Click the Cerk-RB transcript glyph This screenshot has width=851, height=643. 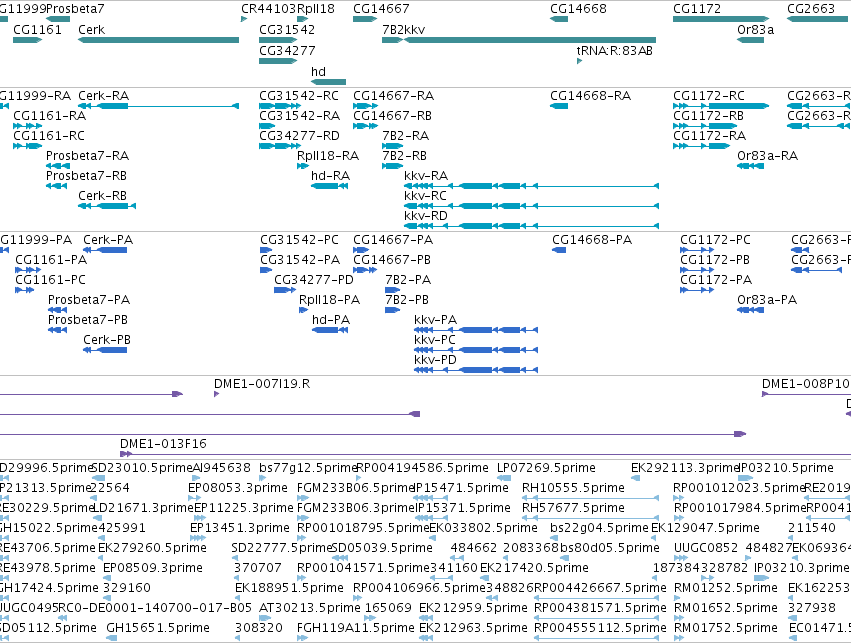tap(107, 206)
